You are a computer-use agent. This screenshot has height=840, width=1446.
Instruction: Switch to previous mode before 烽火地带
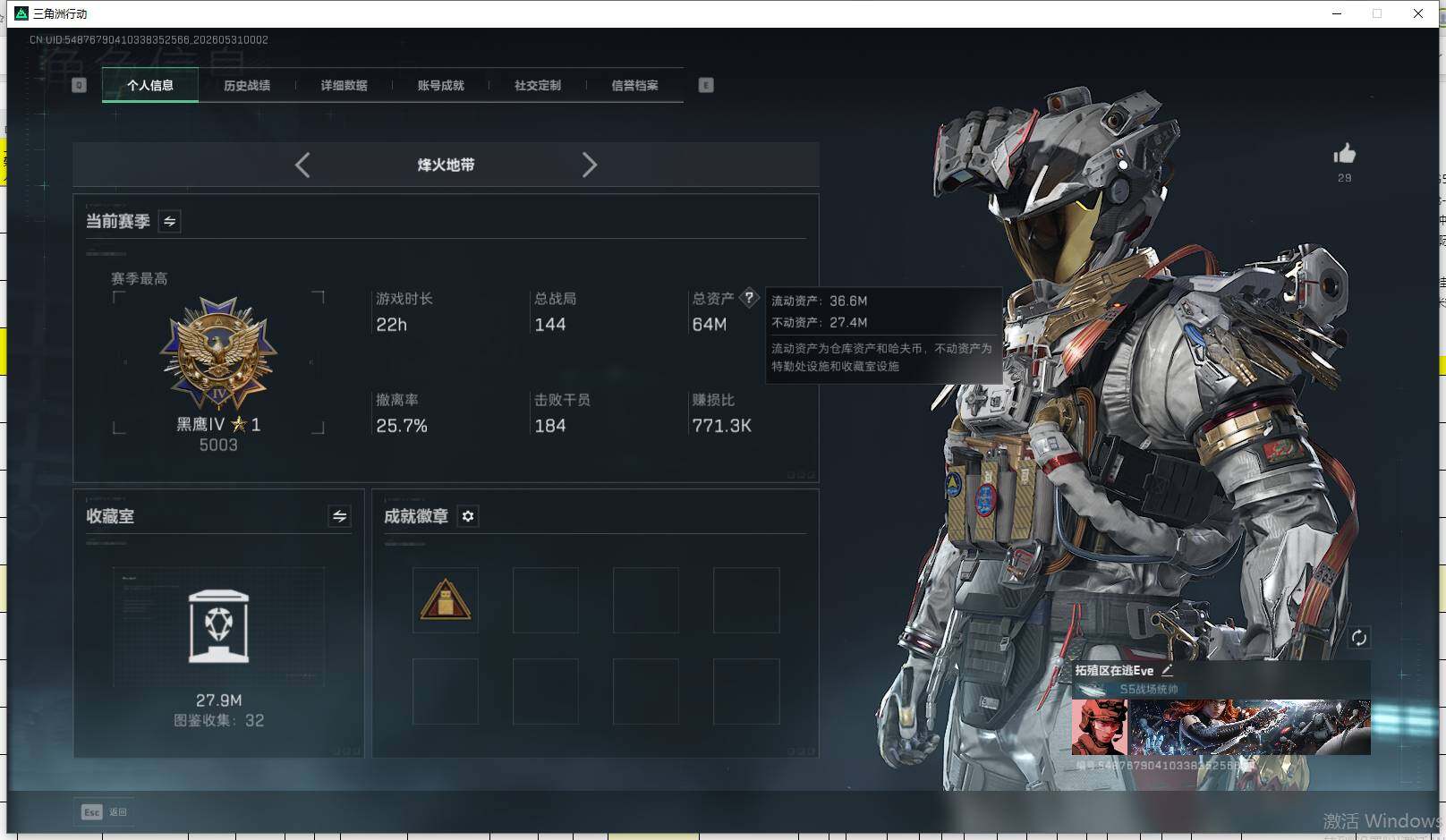click(x=302, y=165)
